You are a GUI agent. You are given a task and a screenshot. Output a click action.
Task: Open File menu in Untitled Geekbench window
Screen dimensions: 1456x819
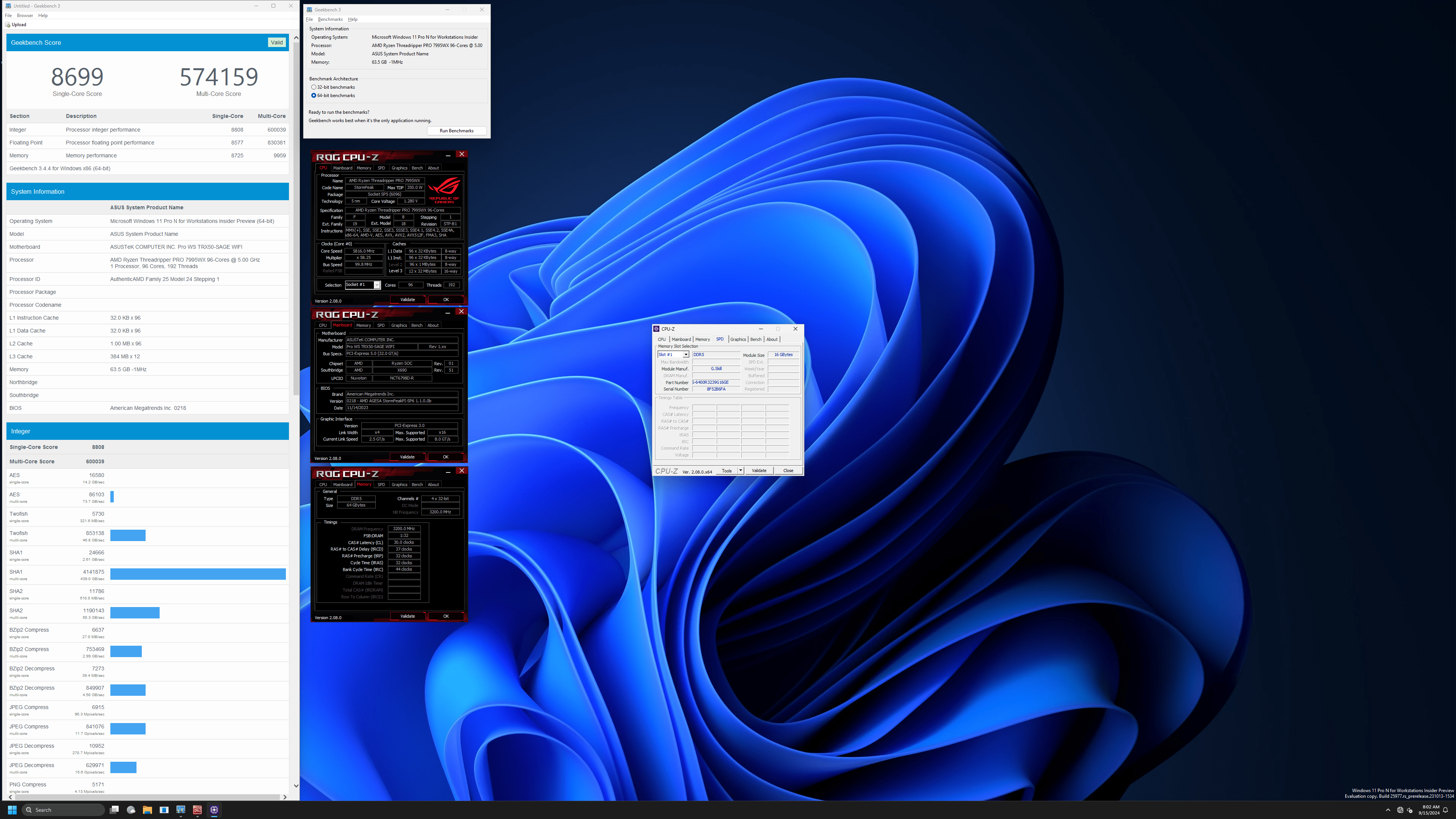tap(8, 15)
